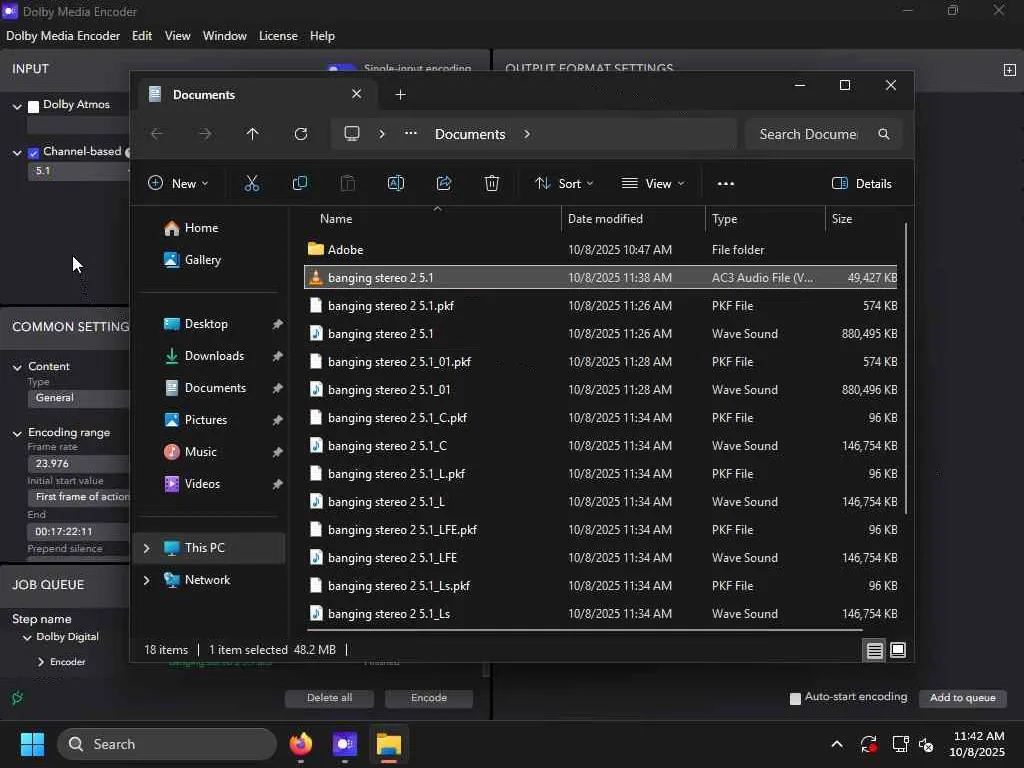The height and width of the screenshot is (768, 1024).
Task: Click the forward navigation arrow
Action: (x=205, y=134)
